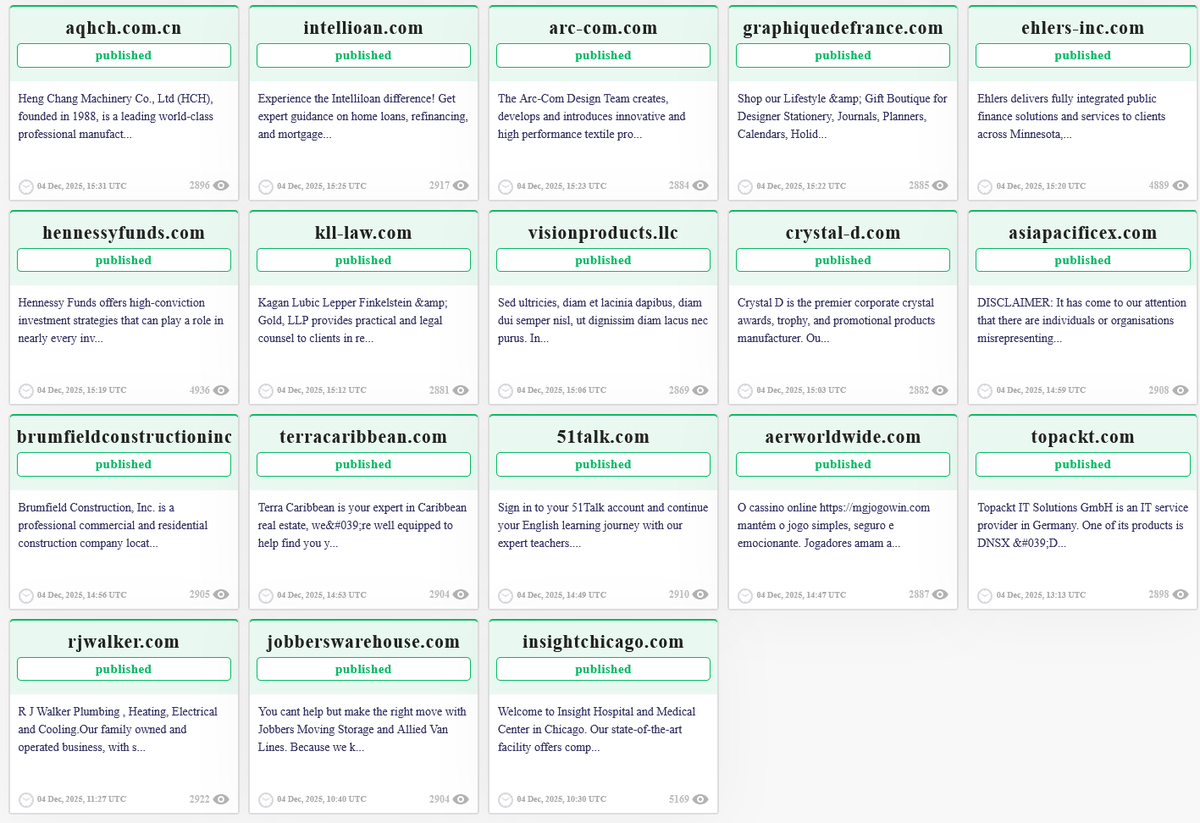This screenshot has width=1200, height=823.
Task: Click the clock icon on intellioan.com card
Action: [x=266, y=187]
